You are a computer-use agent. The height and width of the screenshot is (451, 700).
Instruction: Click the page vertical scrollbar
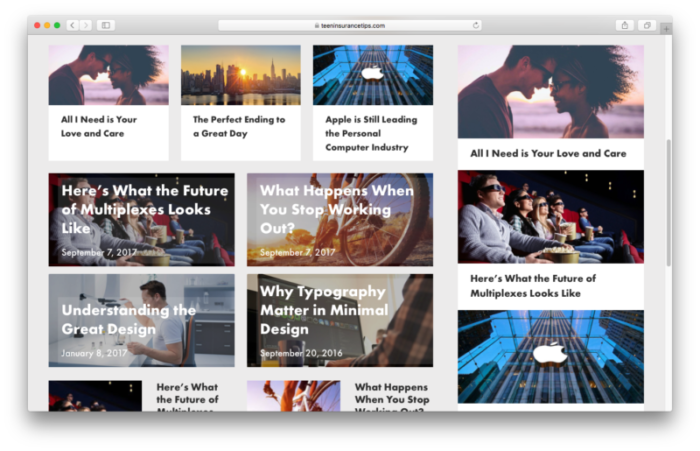[x=668, y=200]
